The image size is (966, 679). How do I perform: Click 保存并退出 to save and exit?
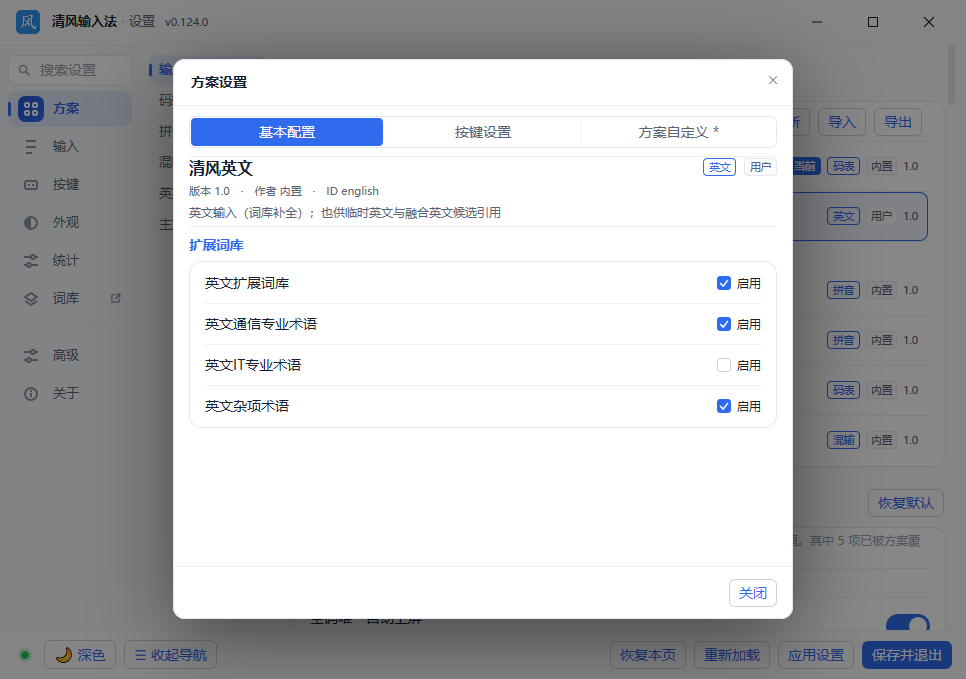pyautogui.click(x=907, y=655)
